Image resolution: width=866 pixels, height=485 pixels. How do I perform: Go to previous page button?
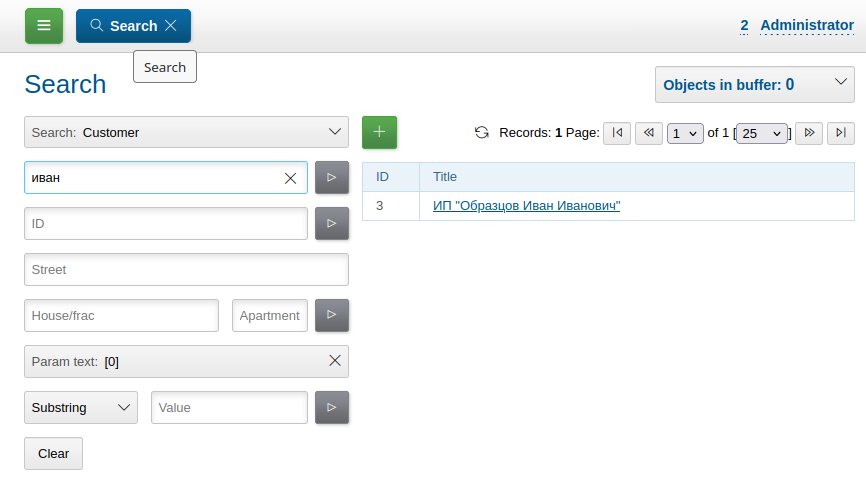[x=649, y=133]
